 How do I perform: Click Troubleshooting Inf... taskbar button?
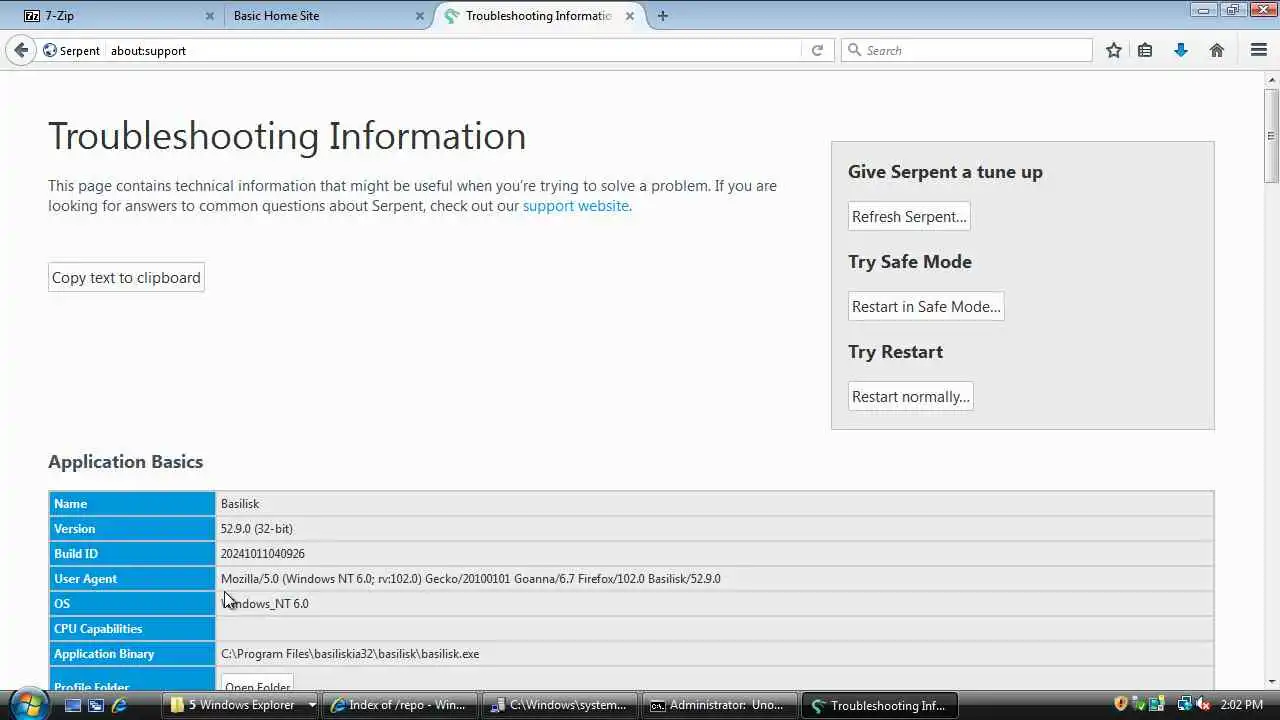[x=879, y=705]
